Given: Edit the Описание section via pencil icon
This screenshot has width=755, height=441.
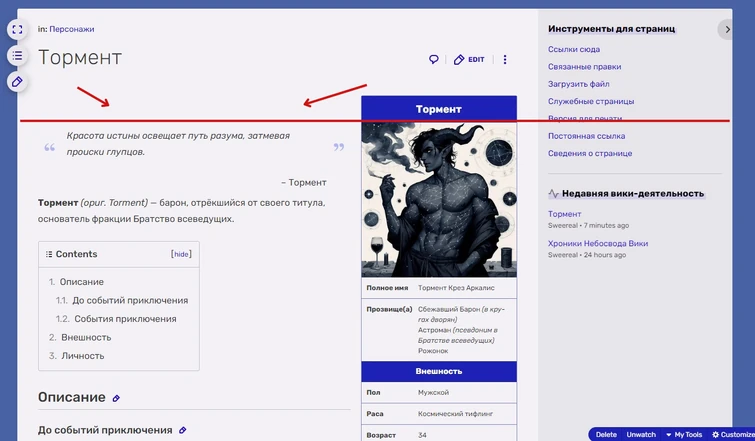Looking at the screenshot, I should coord(116,398).
